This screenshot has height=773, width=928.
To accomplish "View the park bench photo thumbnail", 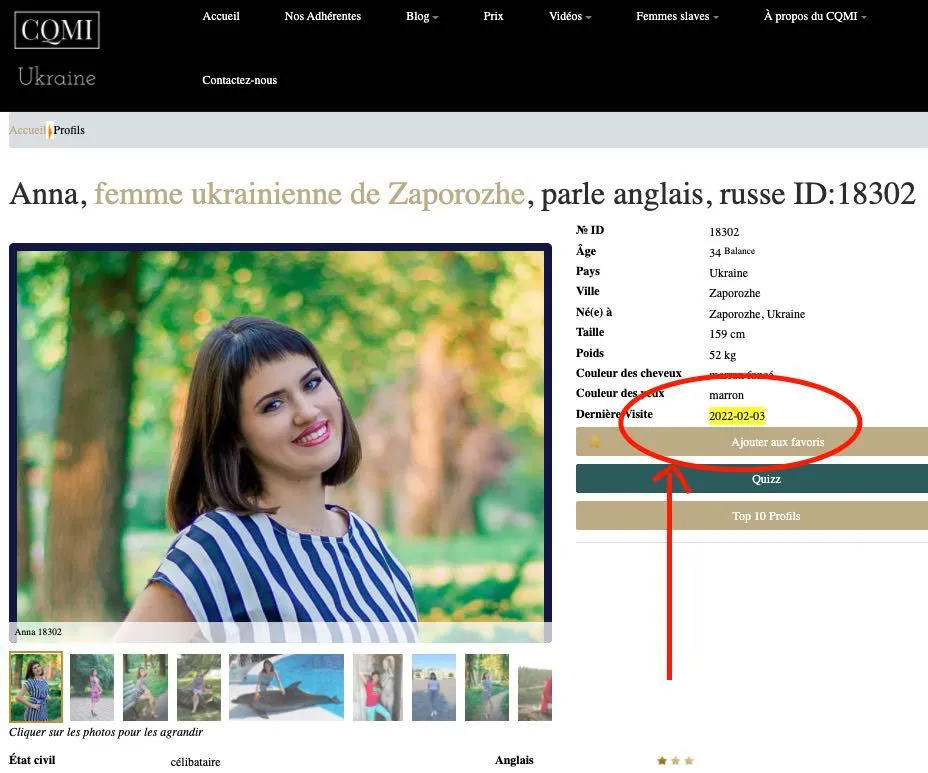I will (146, 687).
